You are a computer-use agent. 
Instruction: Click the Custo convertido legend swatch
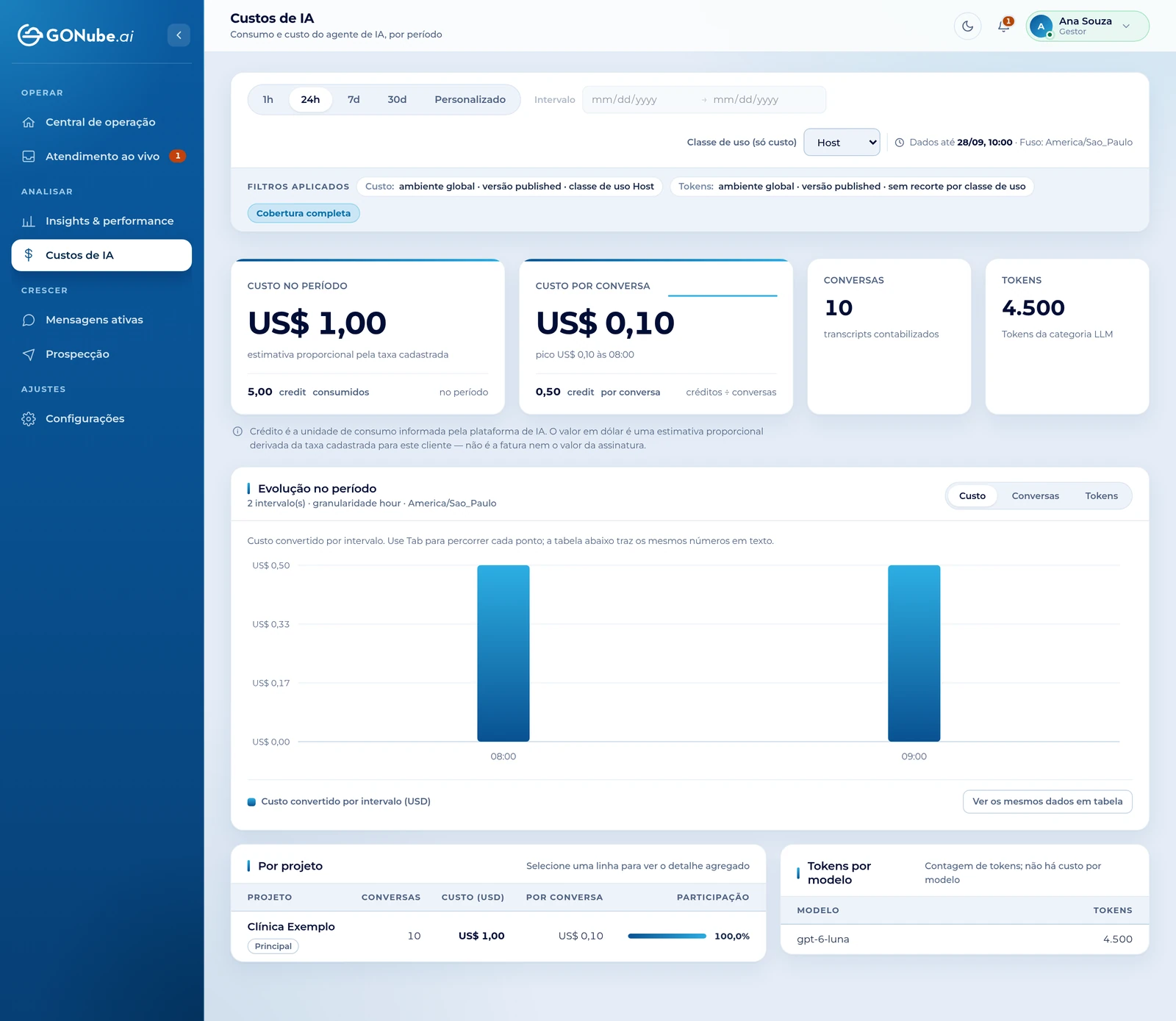coord(251,802)
